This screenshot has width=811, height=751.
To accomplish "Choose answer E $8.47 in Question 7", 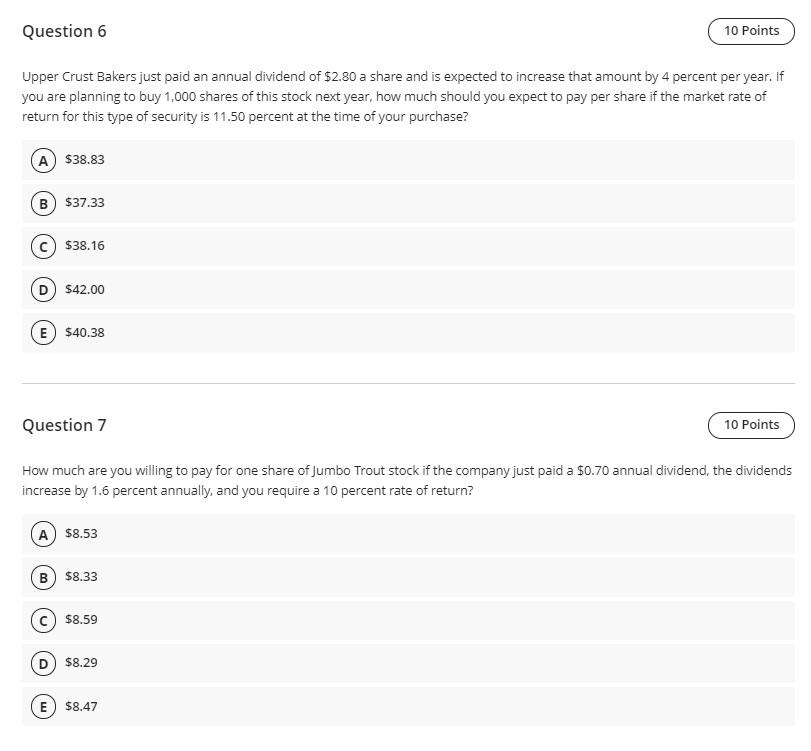I will click(x=43, y=707).
